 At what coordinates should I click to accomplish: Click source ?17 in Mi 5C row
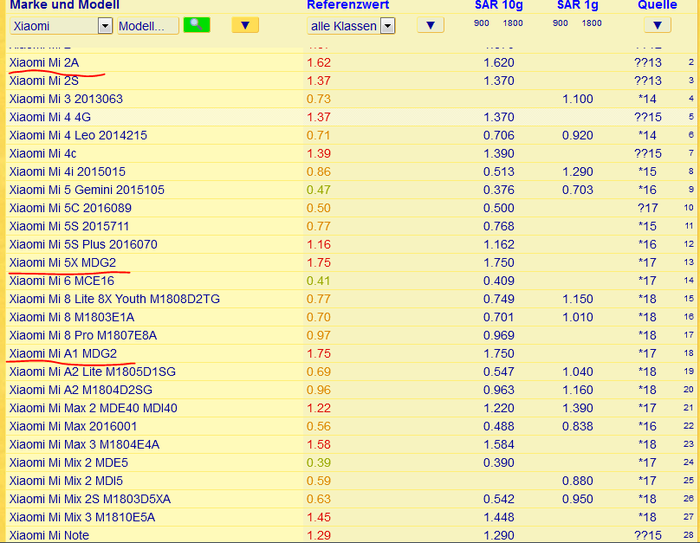pos(648,208)
